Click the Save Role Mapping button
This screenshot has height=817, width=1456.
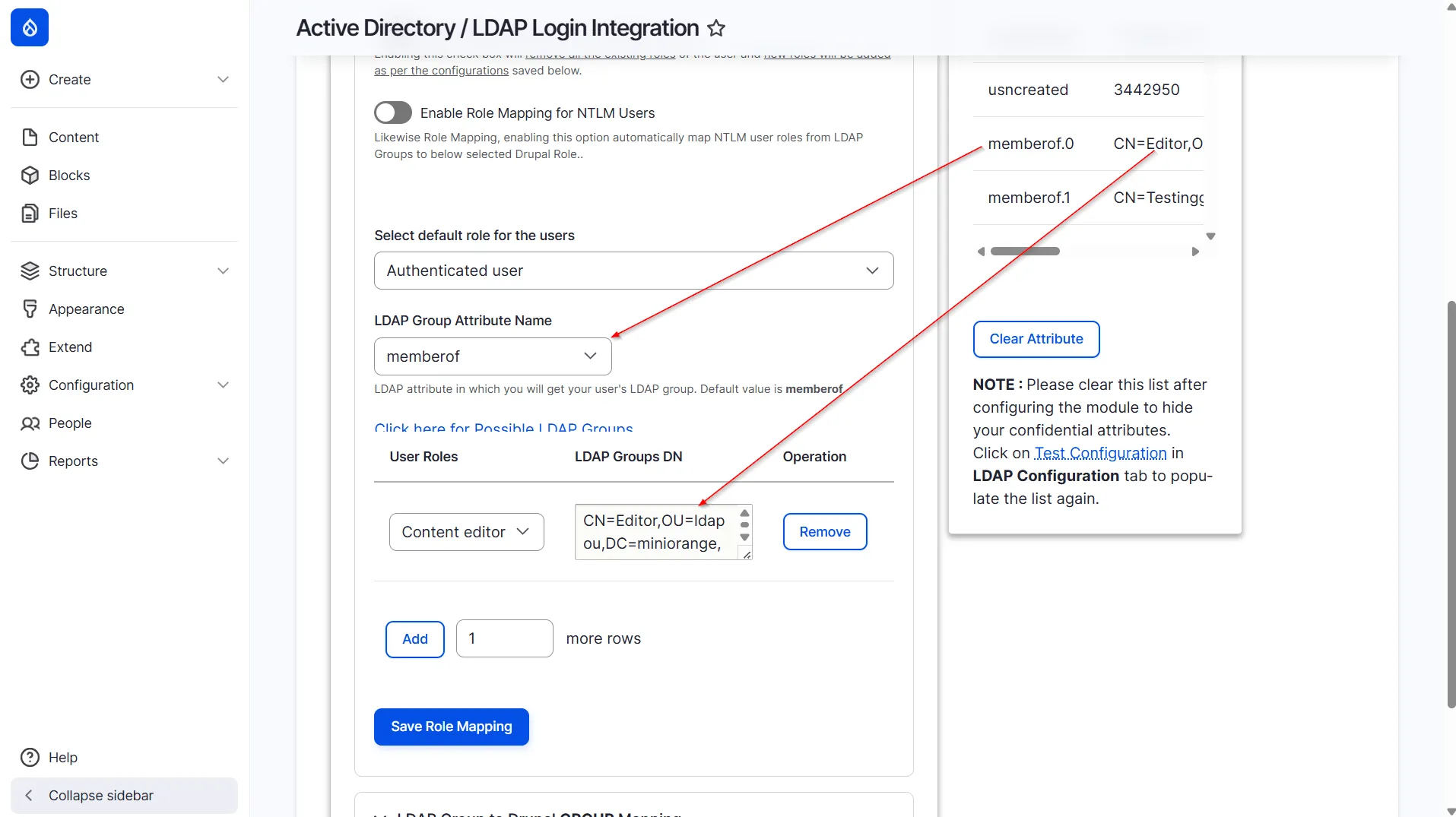pos(452,727)
